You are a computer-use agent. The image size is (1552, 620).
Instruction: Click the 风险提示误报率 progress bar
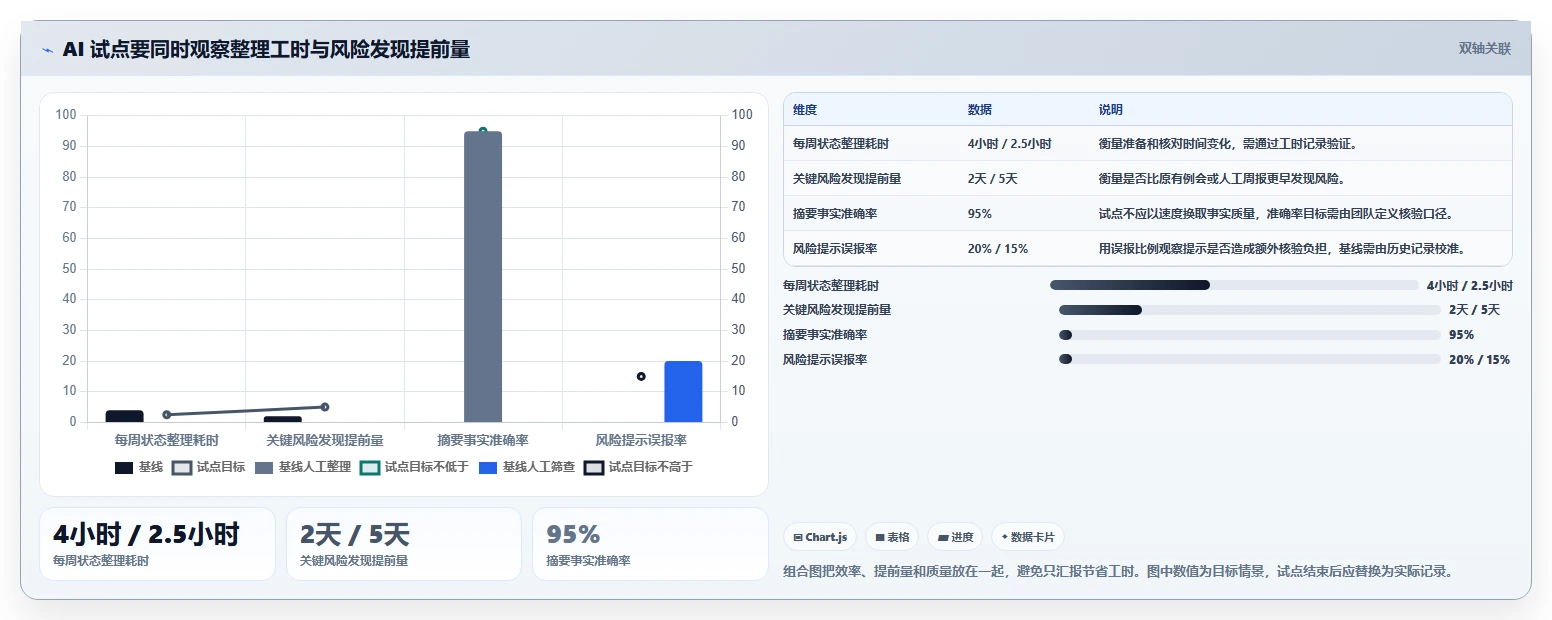click(1249, 359)
